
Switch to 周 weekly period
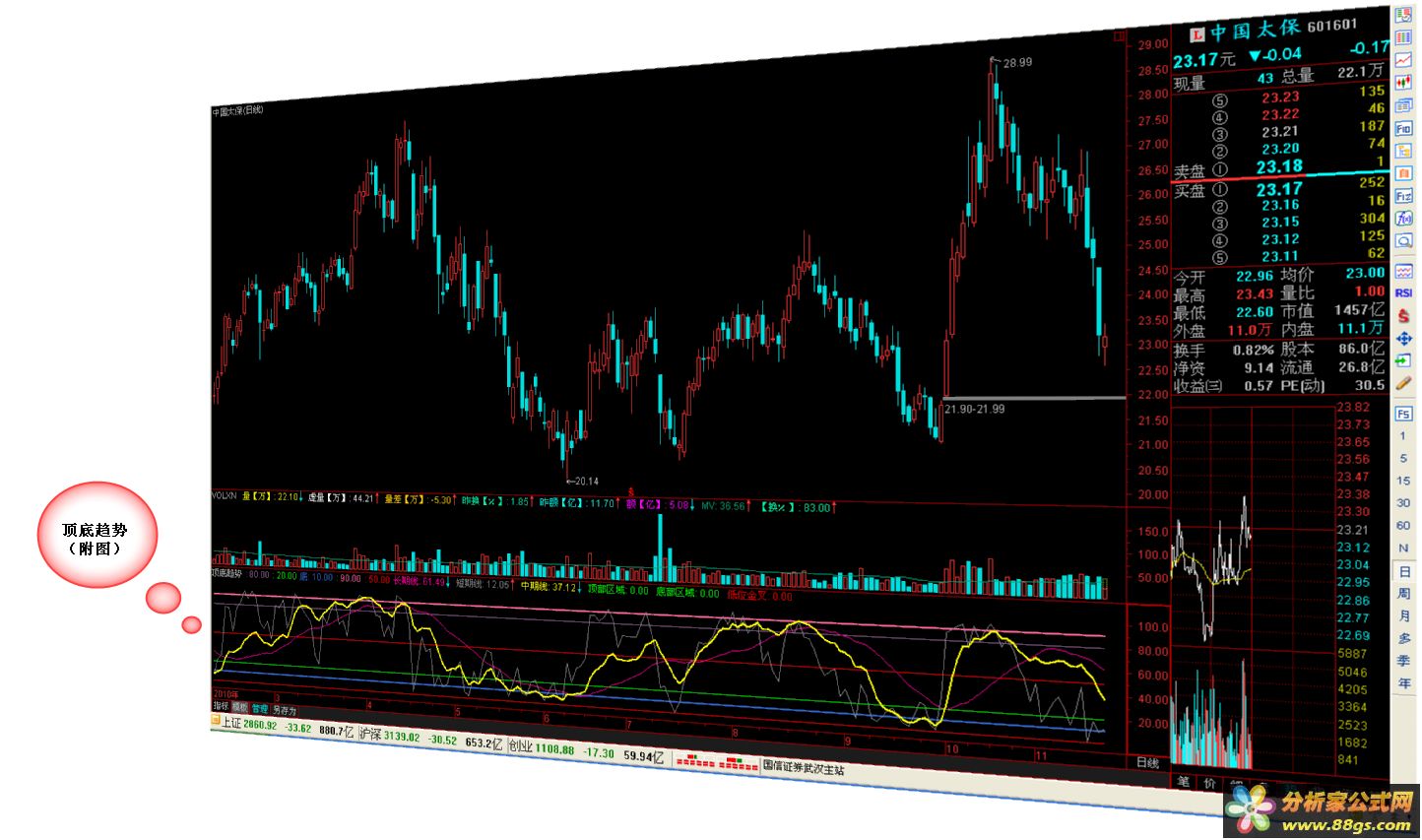click(x=1404, y=594)
